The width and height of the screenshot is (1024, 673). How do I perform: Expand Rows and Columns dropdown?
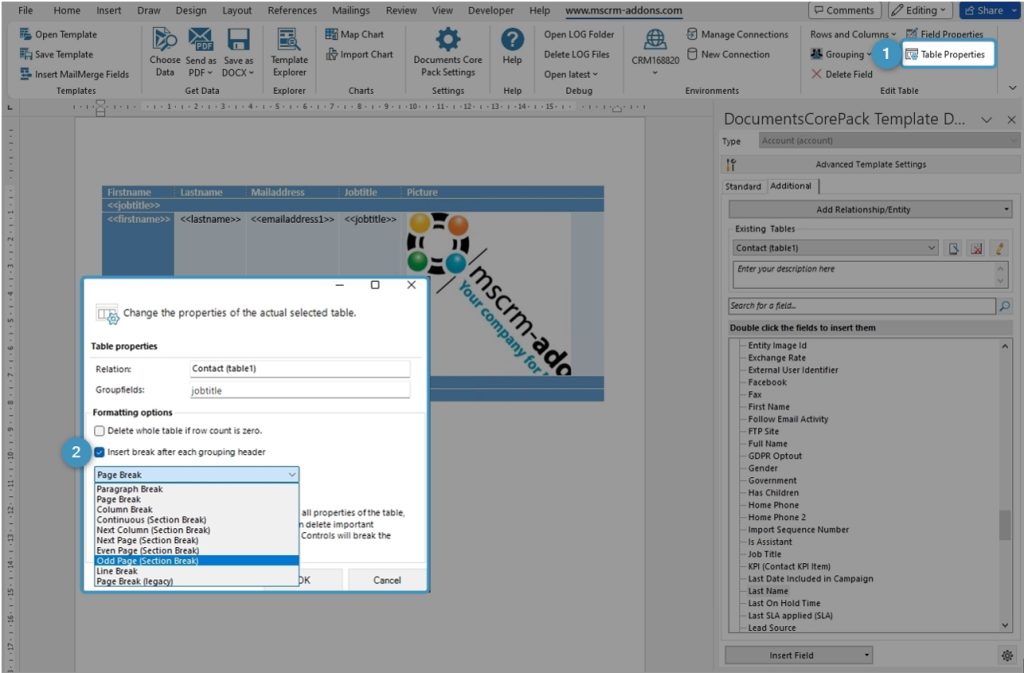click(x=853, y=34)
